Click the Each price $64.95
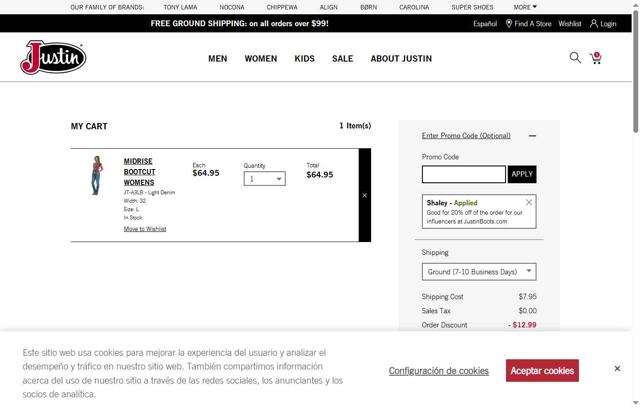The height and width of the screenshot is (408, 640). [x=206, y=173]
